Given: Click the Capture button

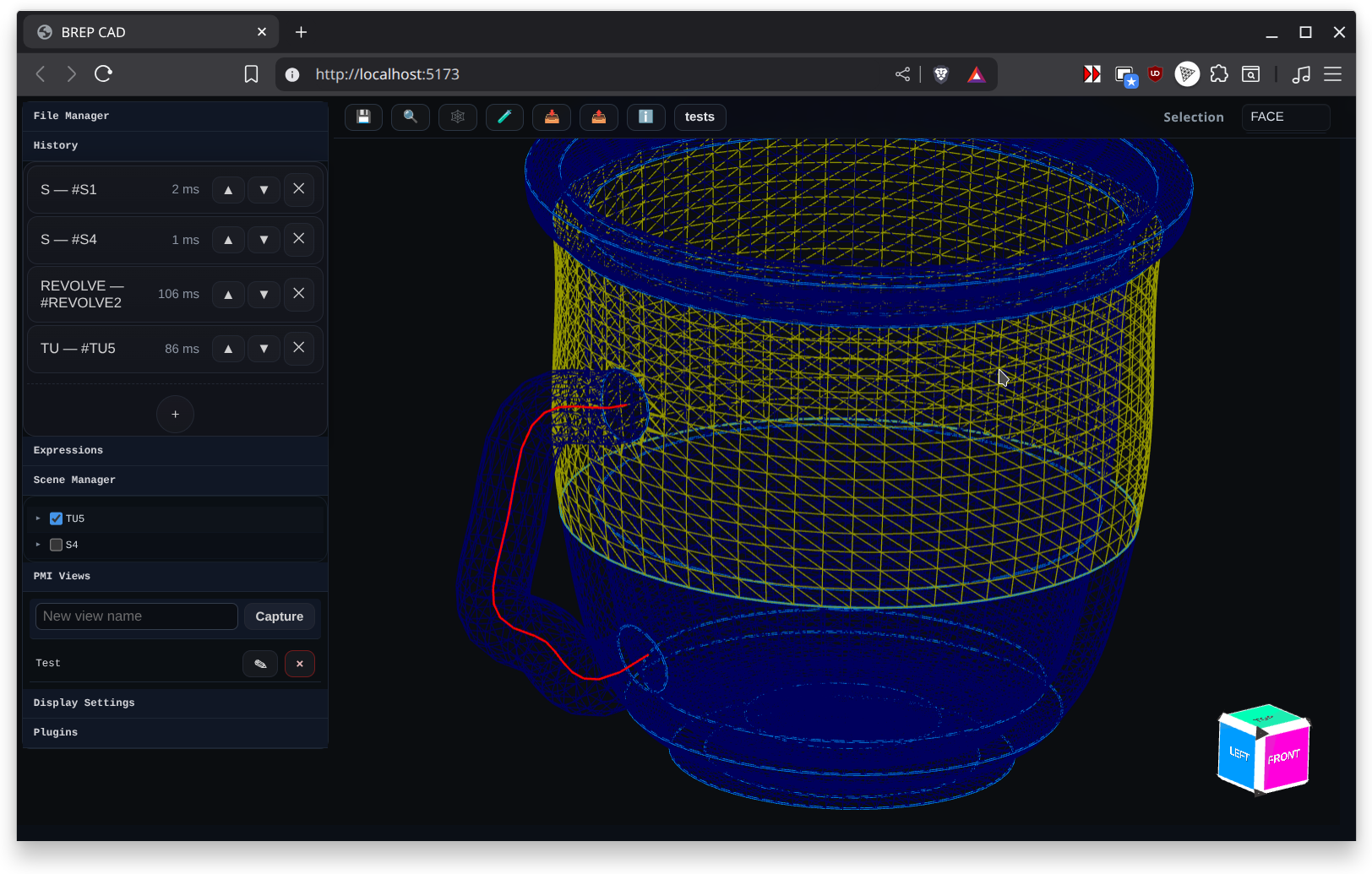Looking at the screenshot, I should click(280, 616).
